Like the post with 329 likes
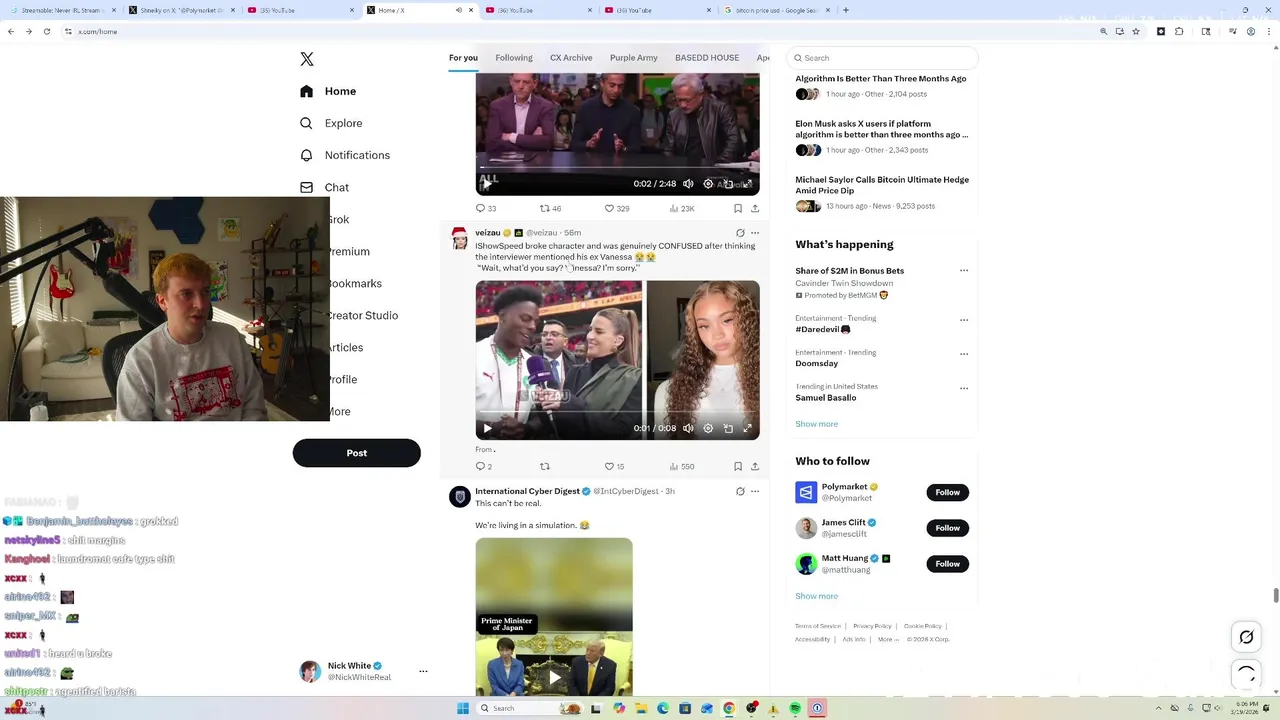Viewport: 1280px width, 720px height. tap(617, 209)
